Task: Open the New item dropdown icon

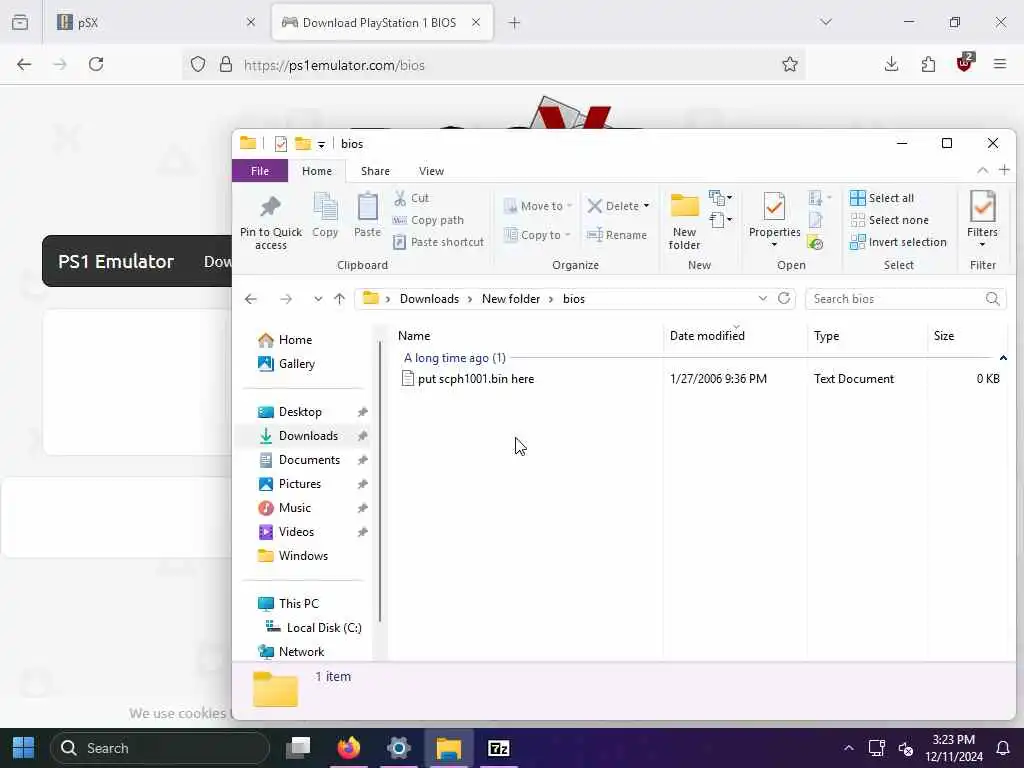Action: coord(720,197)
